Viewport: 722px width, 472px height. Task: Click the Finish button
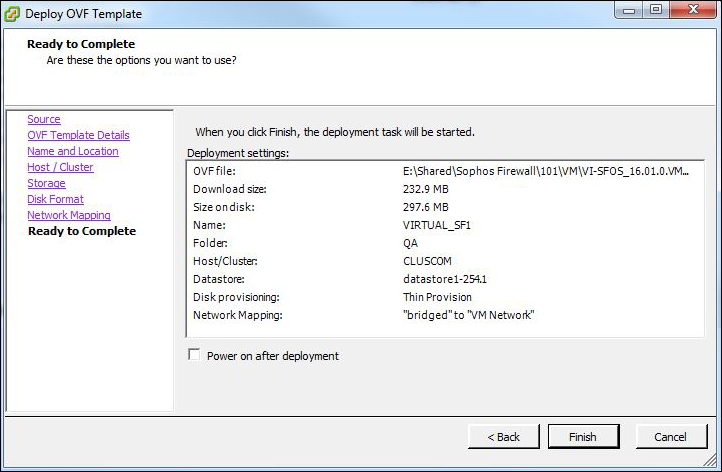tap(583, 437)
